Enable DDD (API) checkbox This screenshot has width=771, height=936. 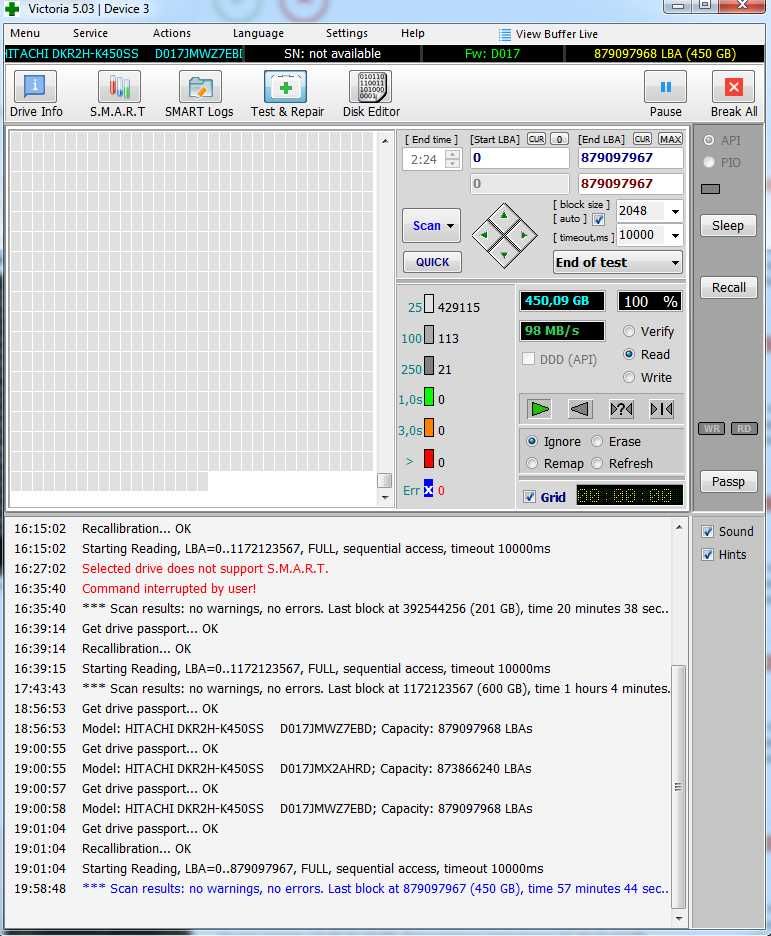coord(528,359)
